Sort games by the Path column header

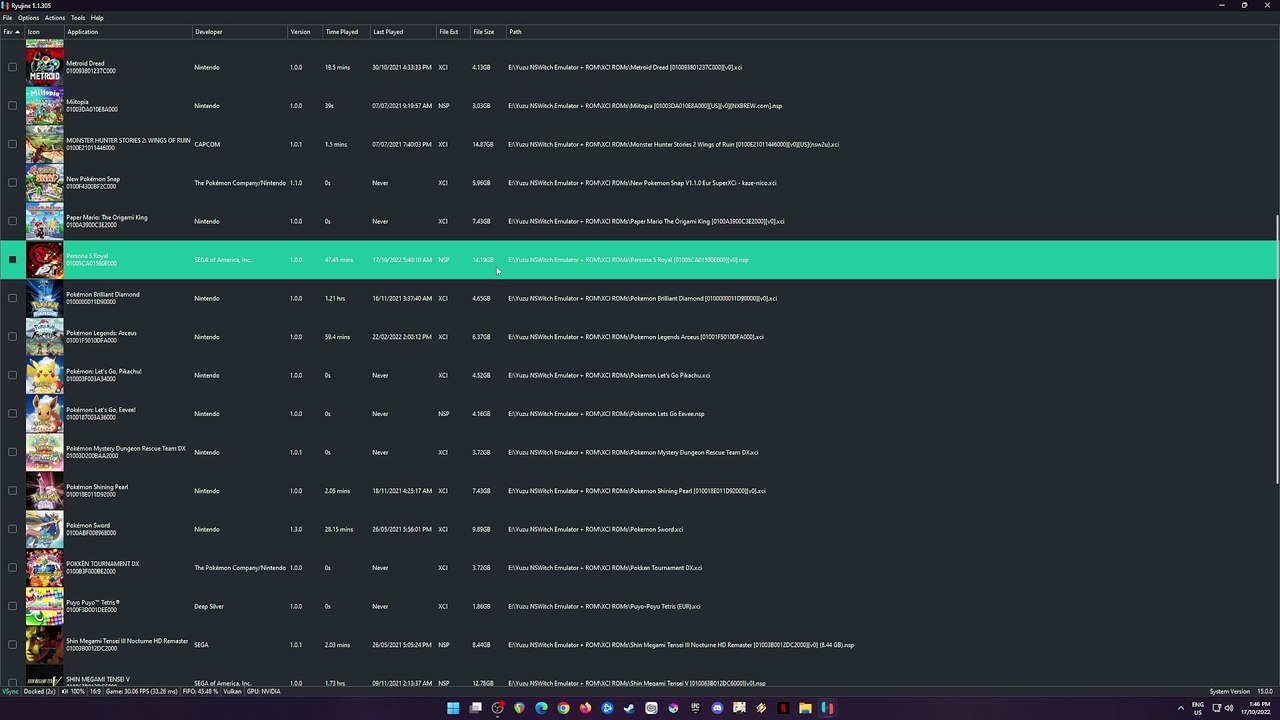pyautogui.click(x=890, y=32)
